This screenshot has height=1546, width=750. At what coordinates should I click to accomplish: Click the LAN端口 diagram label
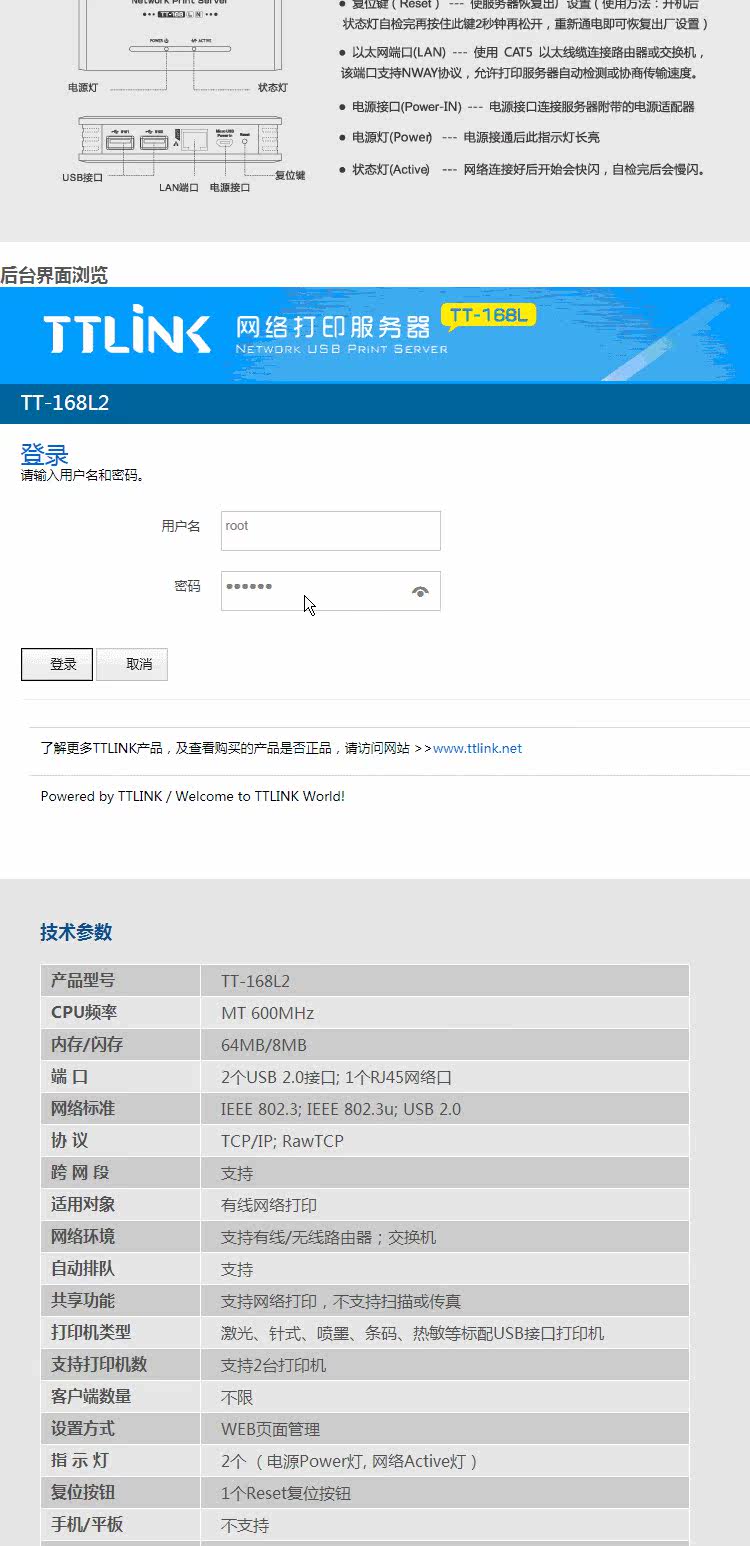[179, 187]
